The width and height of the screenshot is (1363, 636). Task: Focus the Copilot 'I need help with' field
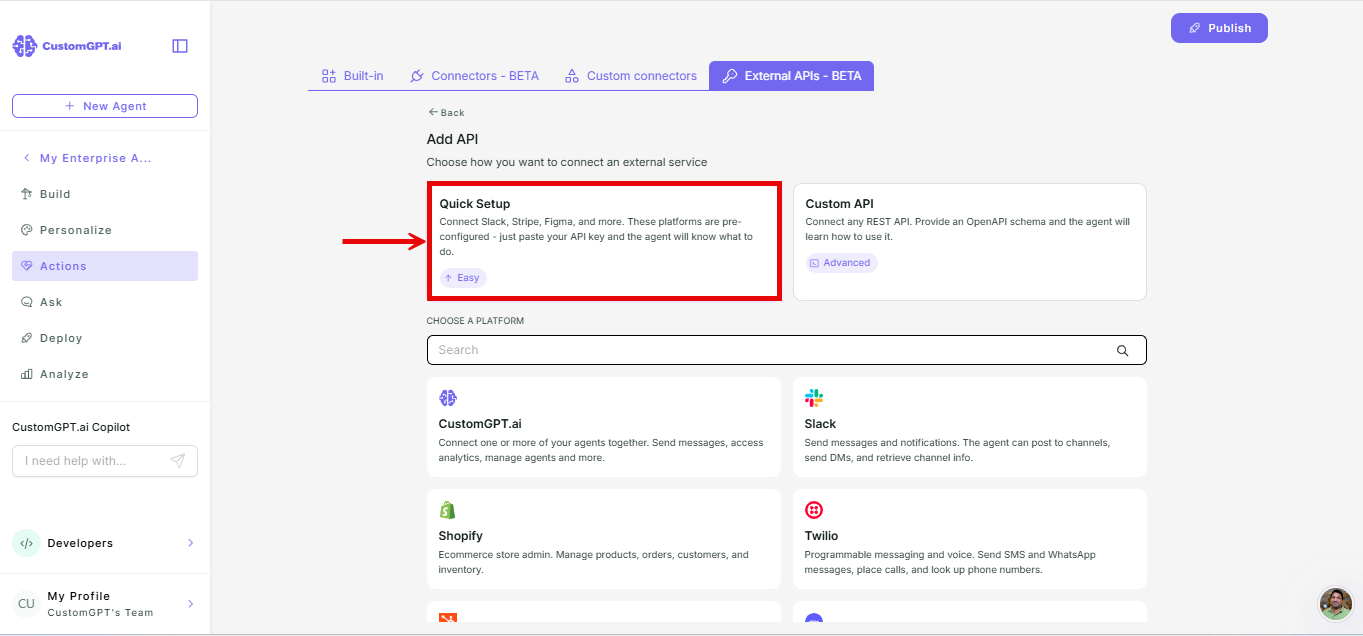point(105,461)
